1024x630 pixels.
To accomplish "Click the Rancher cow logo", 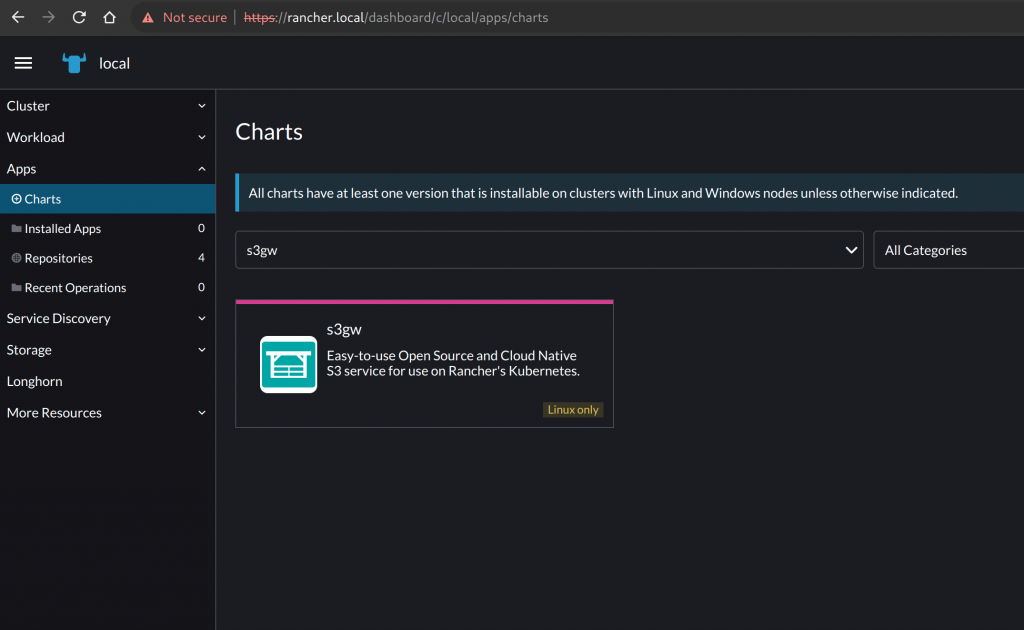I will click(74, 63).
